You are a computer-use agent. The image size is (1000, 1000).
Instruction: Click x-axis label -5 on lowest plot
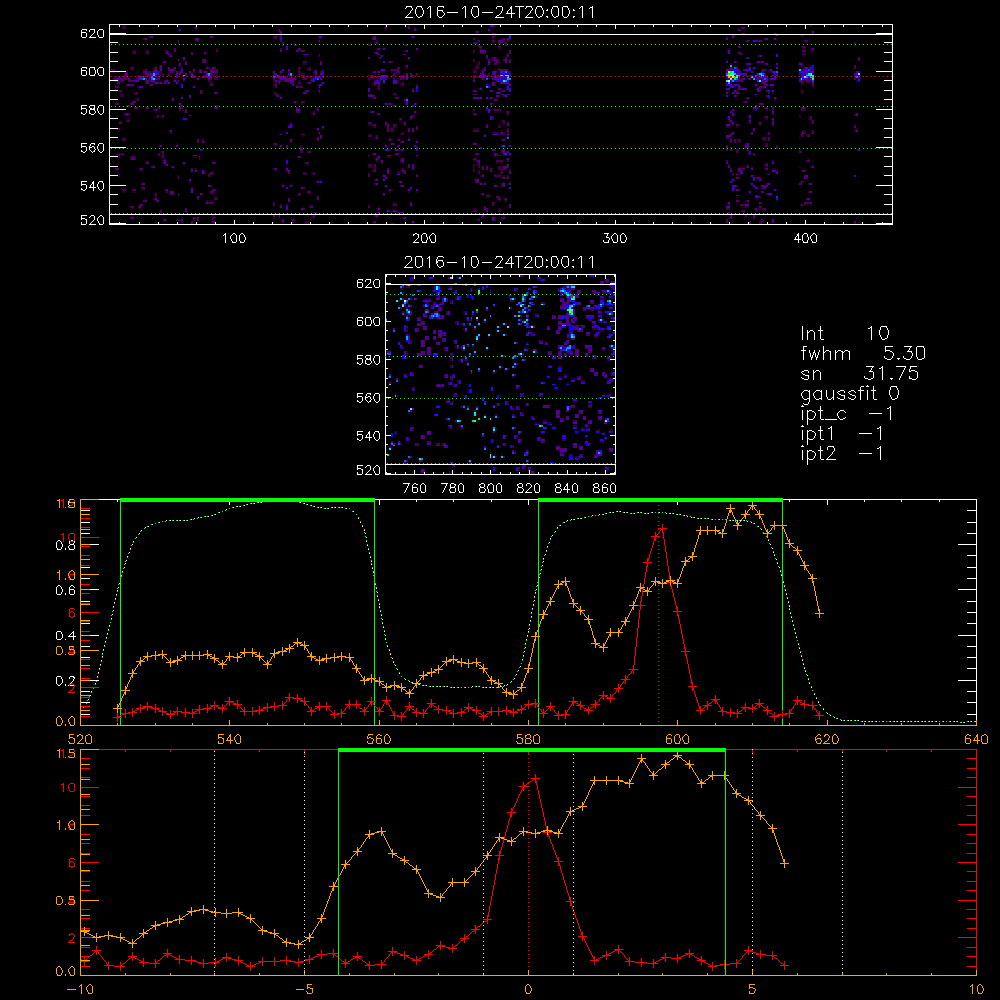(x=304, y=990)
